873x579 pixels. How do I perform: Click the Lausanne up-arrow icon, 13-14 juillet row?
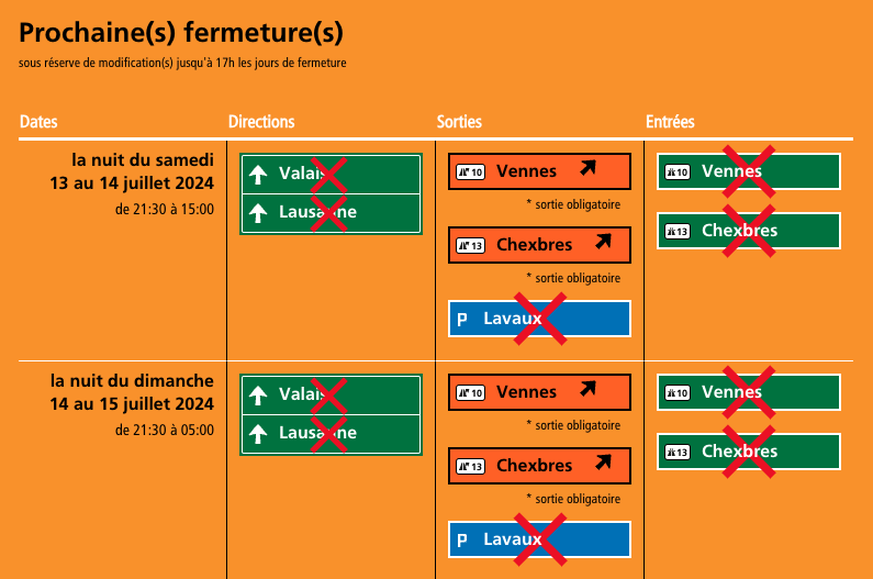click(258, 213)
